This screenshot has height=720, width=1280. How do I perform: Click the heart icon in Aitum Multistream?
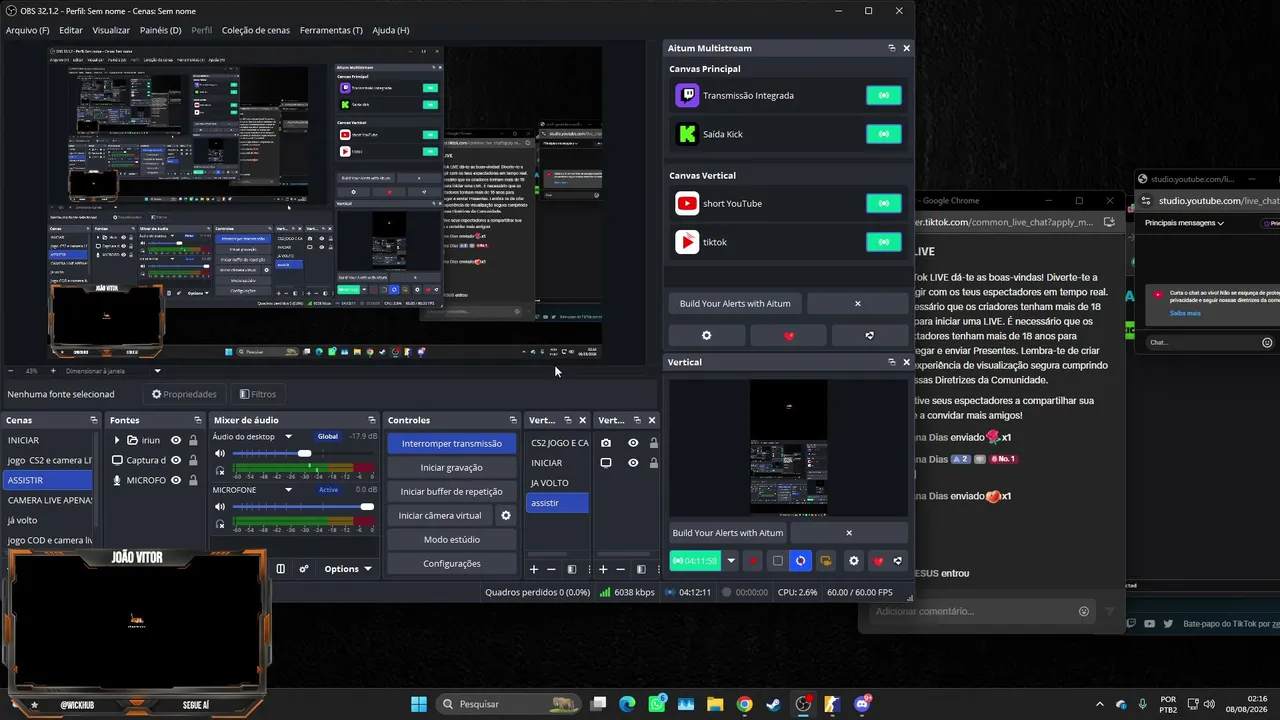point(788,336)
